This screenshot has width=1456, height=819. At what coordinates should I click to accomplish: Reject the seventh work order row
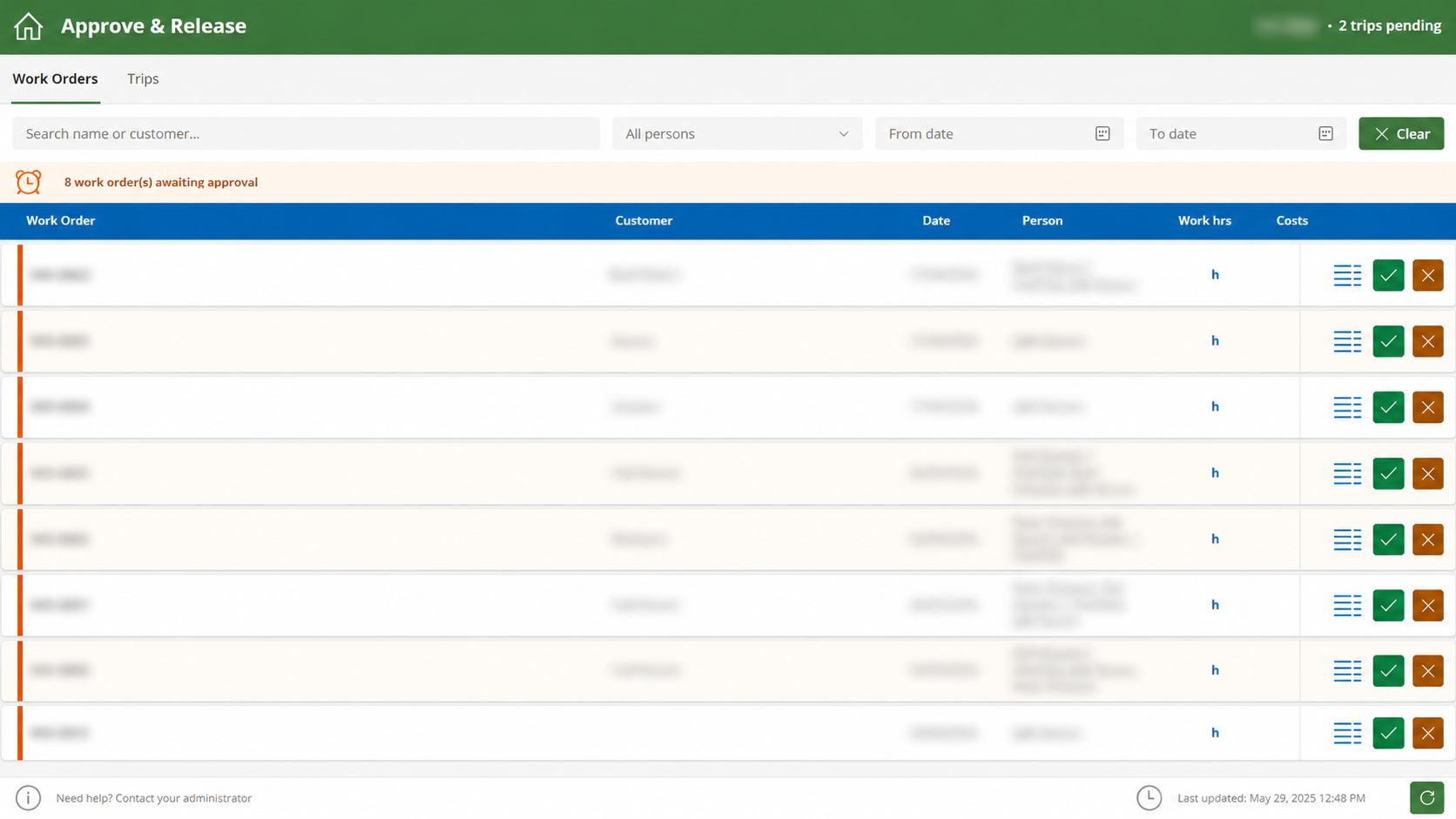click(x=1428, y=671)
